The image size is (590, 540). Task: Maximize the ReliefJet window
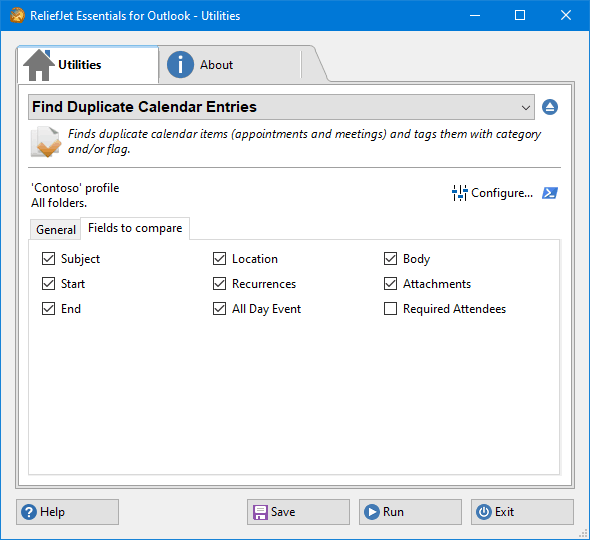click(x=520, y=15)
